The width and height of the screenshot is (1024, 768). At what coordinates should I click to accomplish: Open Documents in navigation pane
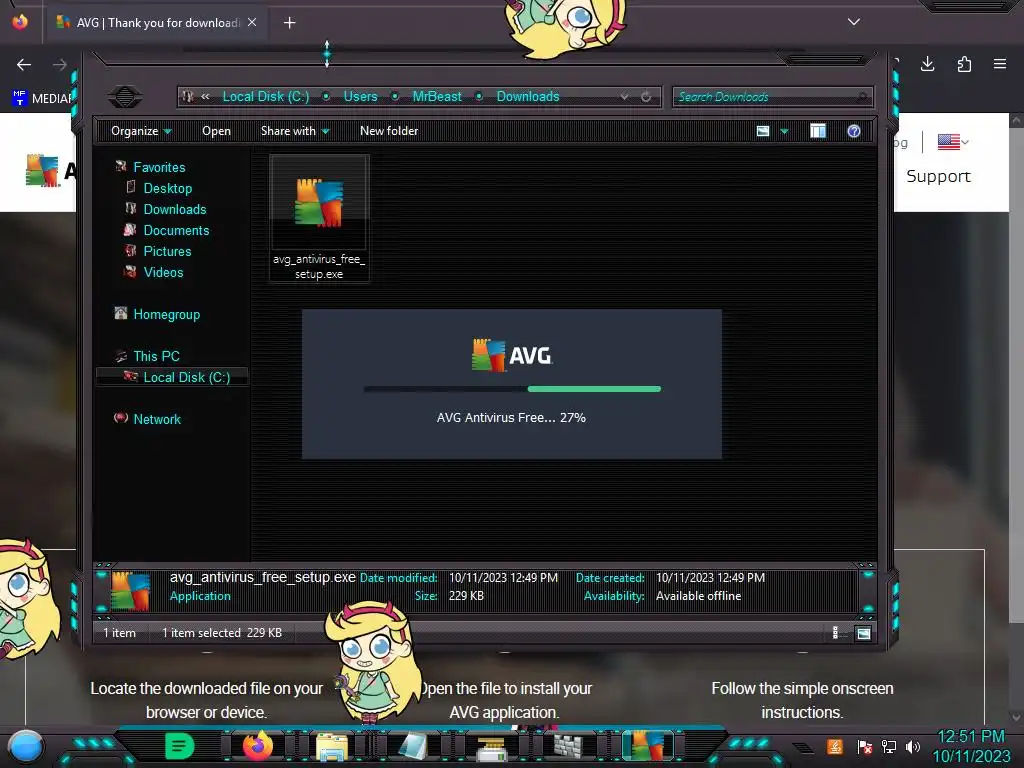176,230
